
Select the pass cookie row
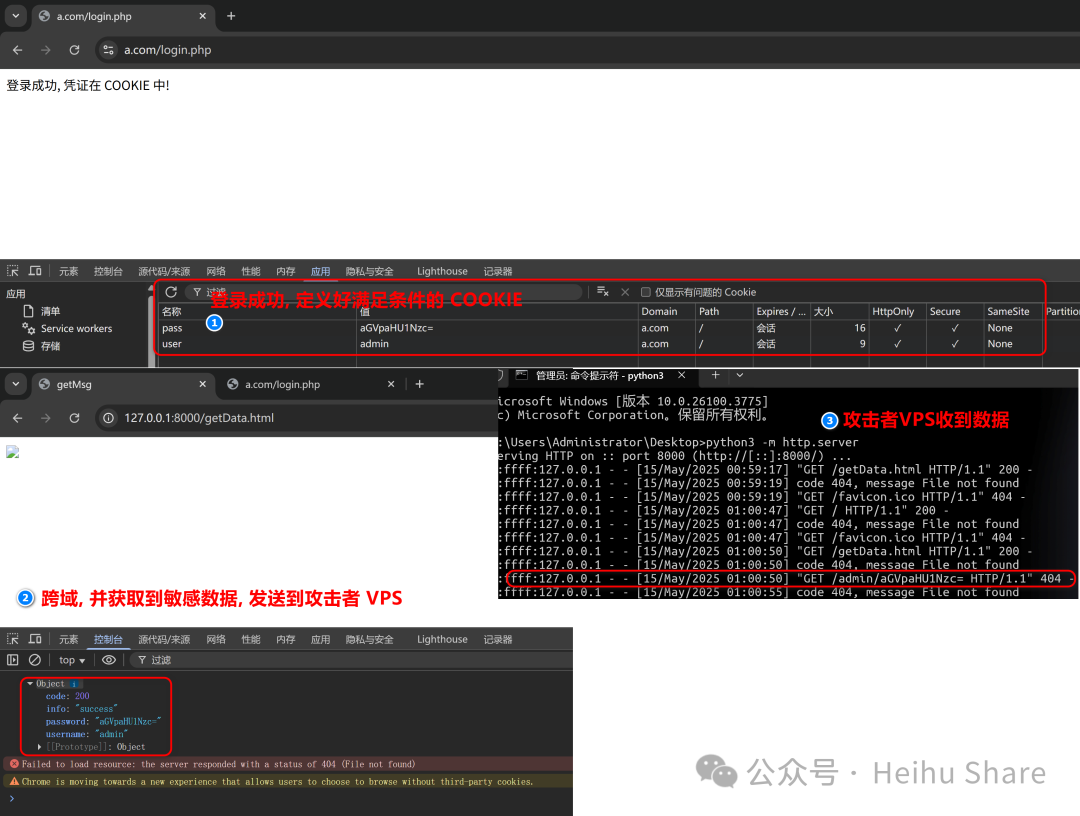pyautogui.click(x=599, y=328)
